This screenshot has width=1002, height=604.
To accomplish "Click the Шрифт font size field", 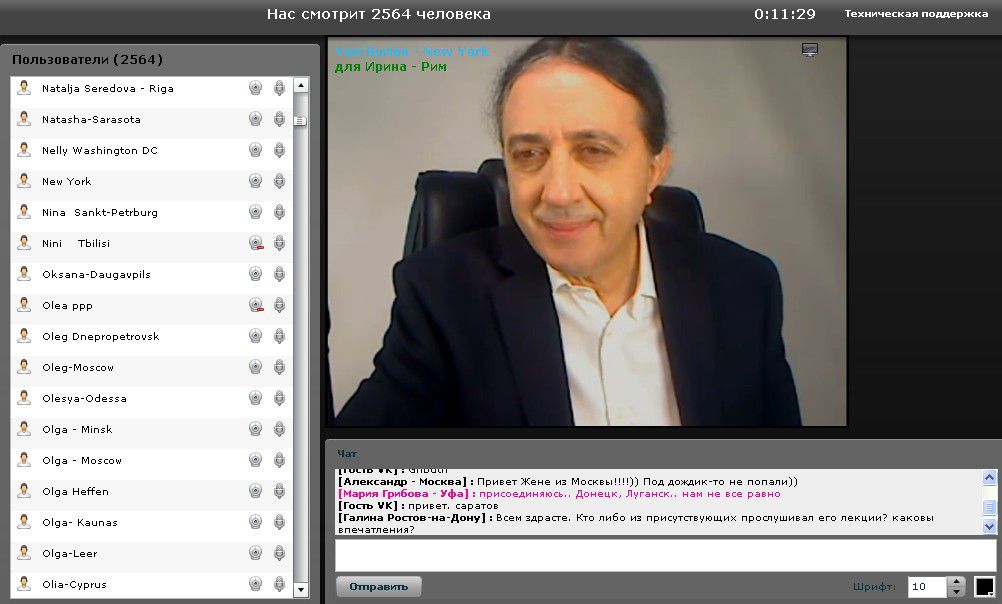I will tap(926, 586).
